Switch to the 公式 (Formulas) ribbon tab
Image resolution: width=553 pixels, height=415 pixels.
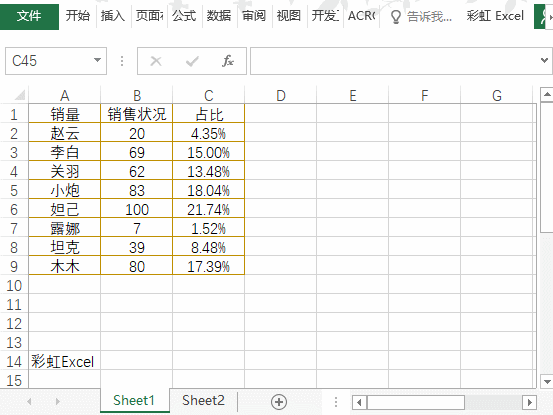(184, 16)
